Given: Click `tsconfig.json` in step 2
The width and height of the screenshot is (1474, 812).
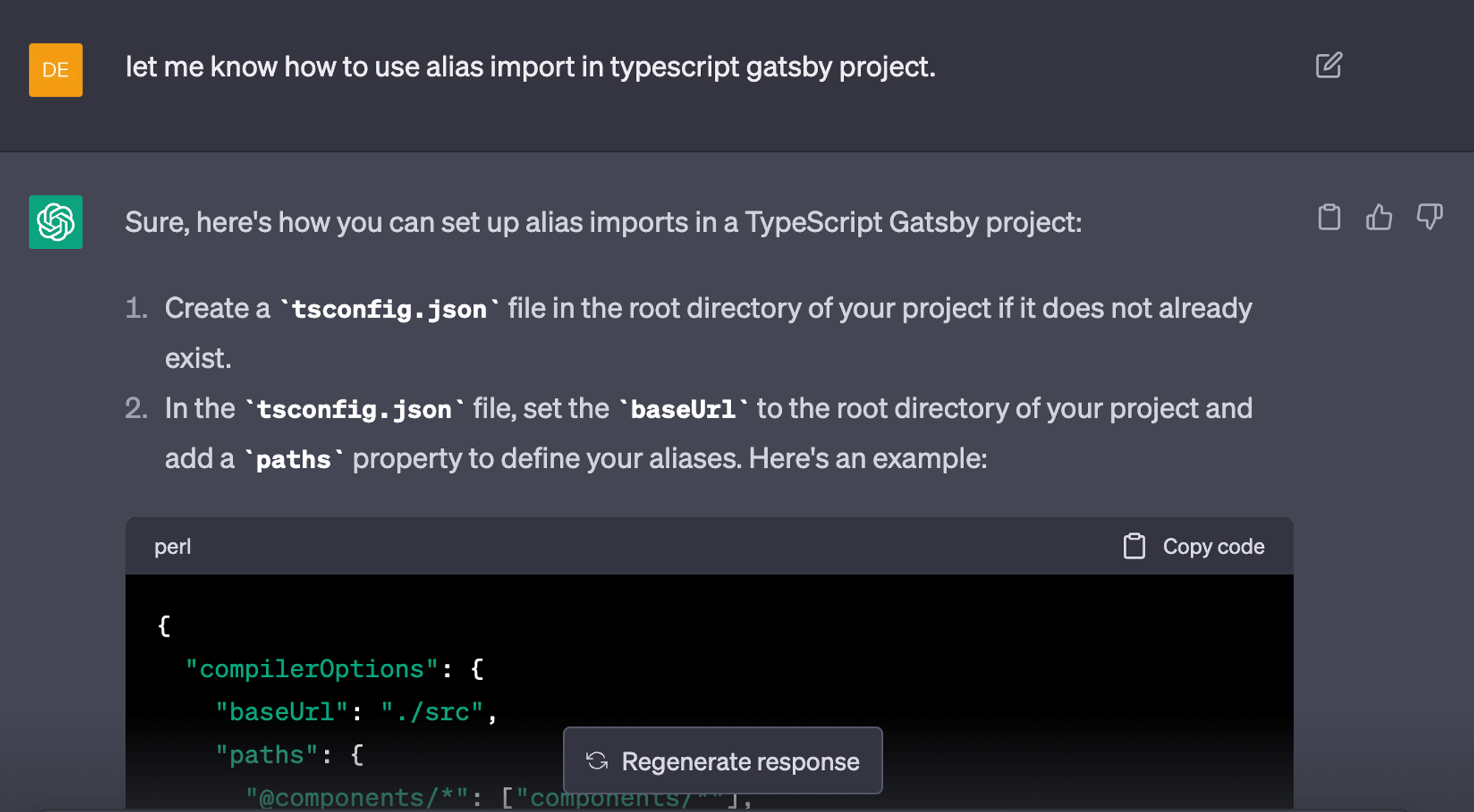Looking at the screenshot, I should coord(354,409).
